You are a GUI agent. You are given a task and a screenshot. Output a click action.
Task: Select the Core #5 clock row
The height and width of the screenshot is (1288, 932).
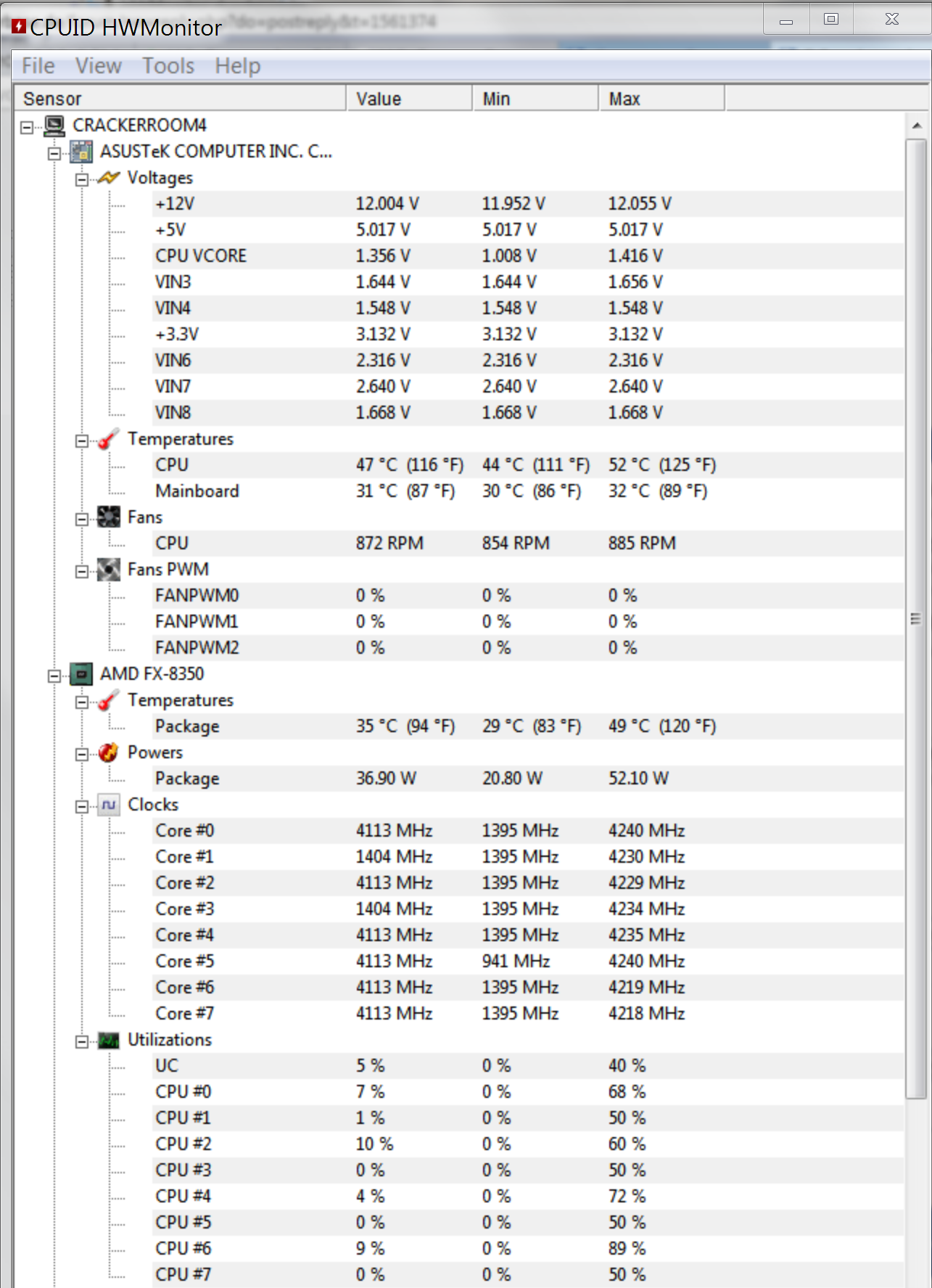[528, 961]
